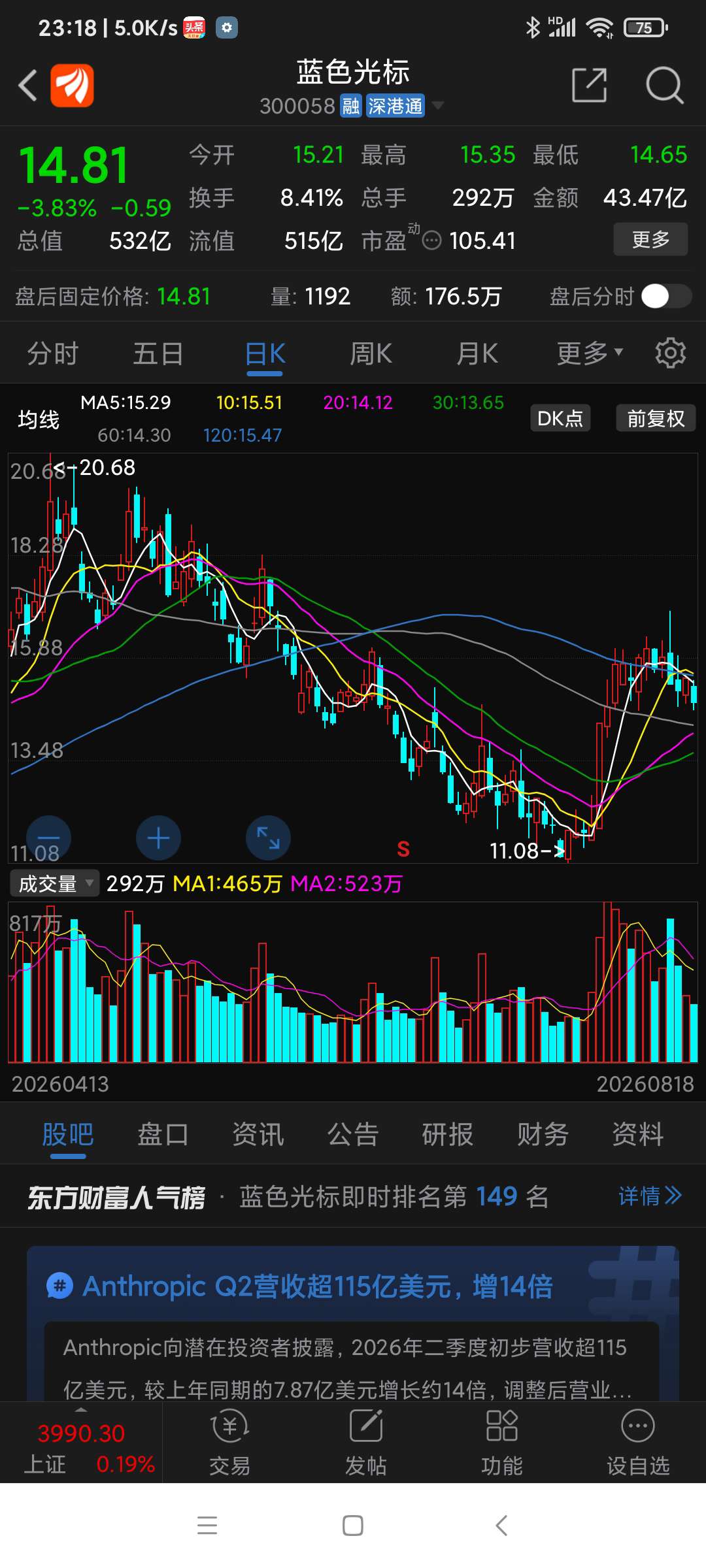The height and width of the screenshot is (1568, 706).
Task: Open Android recent apps menu button
Action: tap(207, 1526)
